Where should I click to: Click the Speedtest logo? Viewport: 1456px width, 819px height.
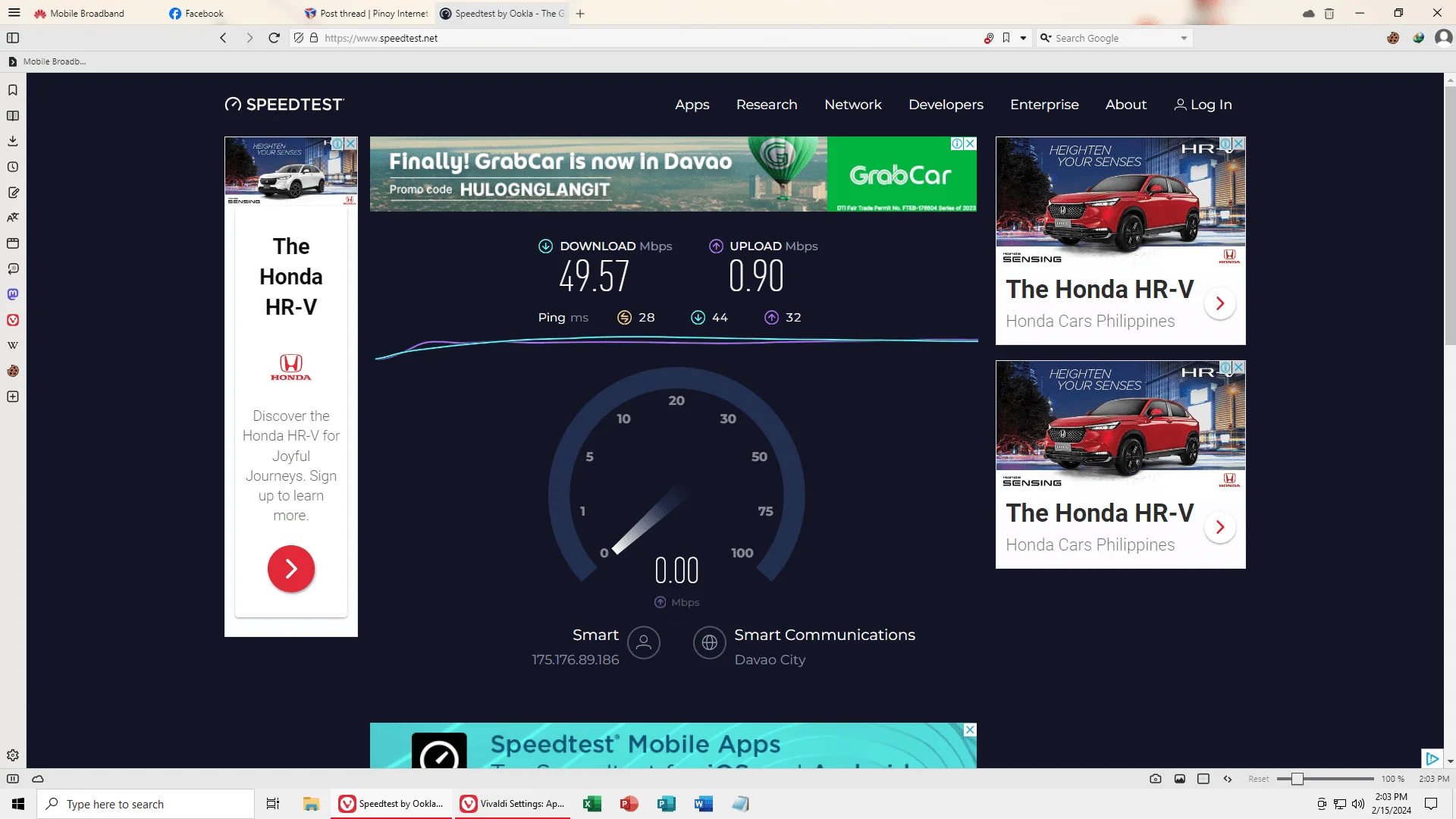coord(284,105)
